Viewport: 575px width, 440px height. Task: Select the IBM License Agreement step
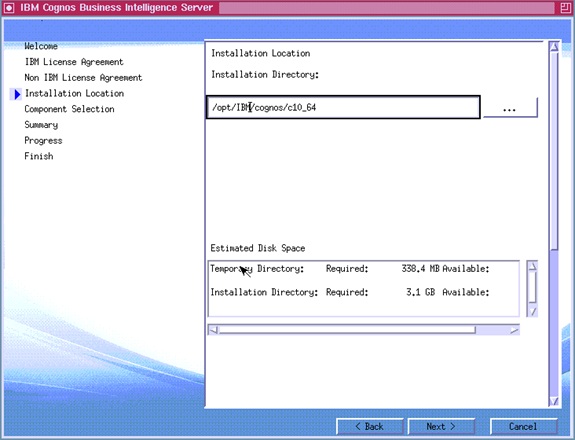(x=74, y=62)
